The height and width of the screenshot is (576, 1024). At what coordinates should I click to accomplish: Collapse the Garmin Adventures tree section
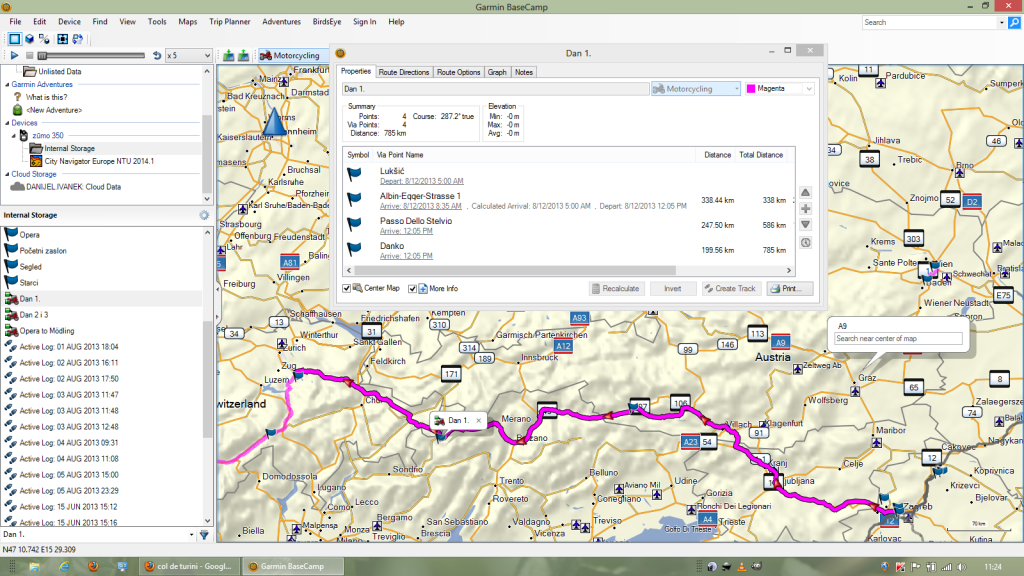tap(7, 84)
